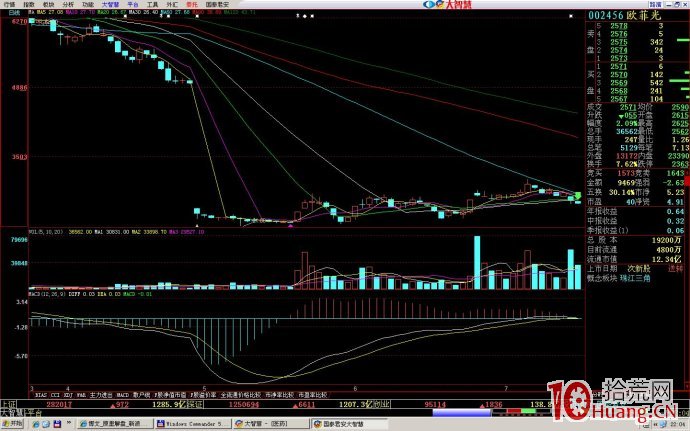Click the 创业 index label in status bar

pyautogui.click(x=381, y=404)
